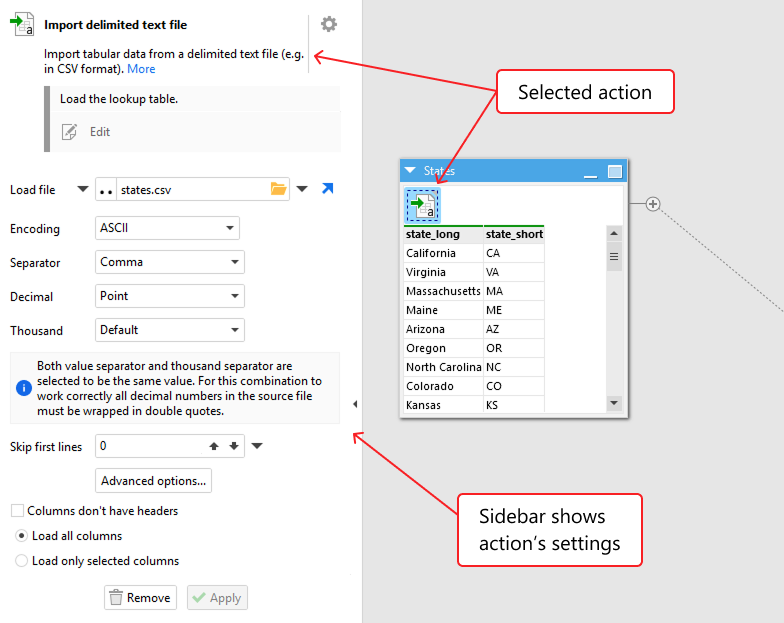The width and height of the screenshot is (784, 623).
Task: Click the KS cell
Action: (x=514, y=404)
